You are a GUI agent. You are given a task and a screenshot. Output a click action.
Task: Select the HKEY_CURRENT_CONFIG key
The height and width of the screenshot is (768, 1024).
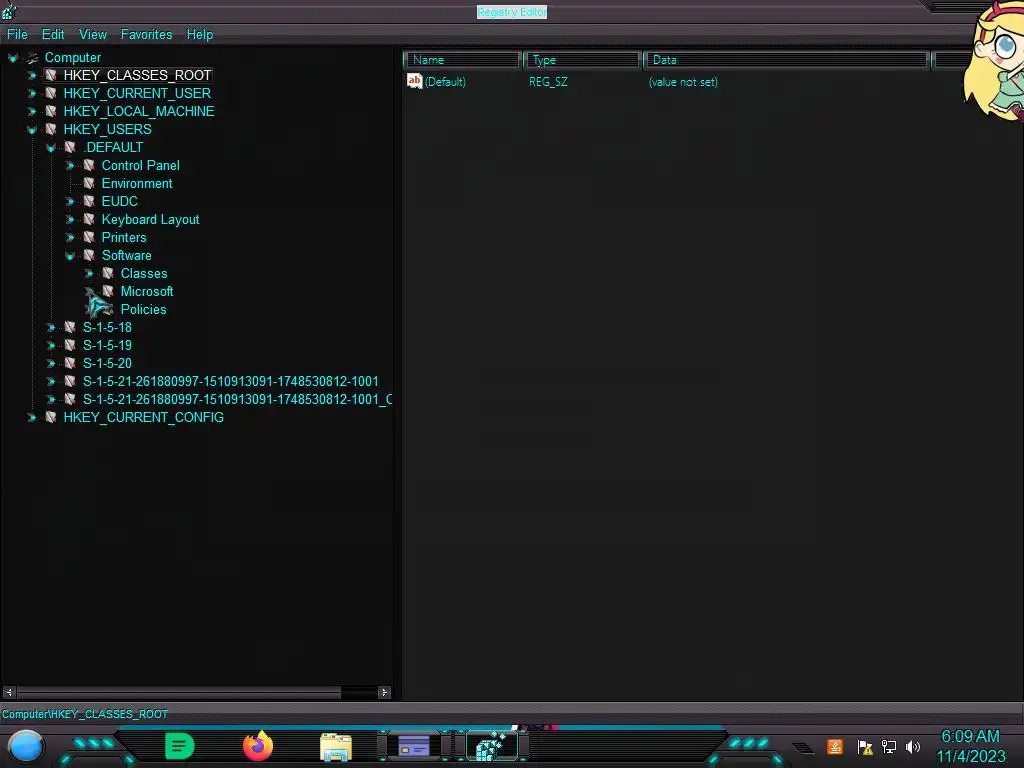click(144, 417)
